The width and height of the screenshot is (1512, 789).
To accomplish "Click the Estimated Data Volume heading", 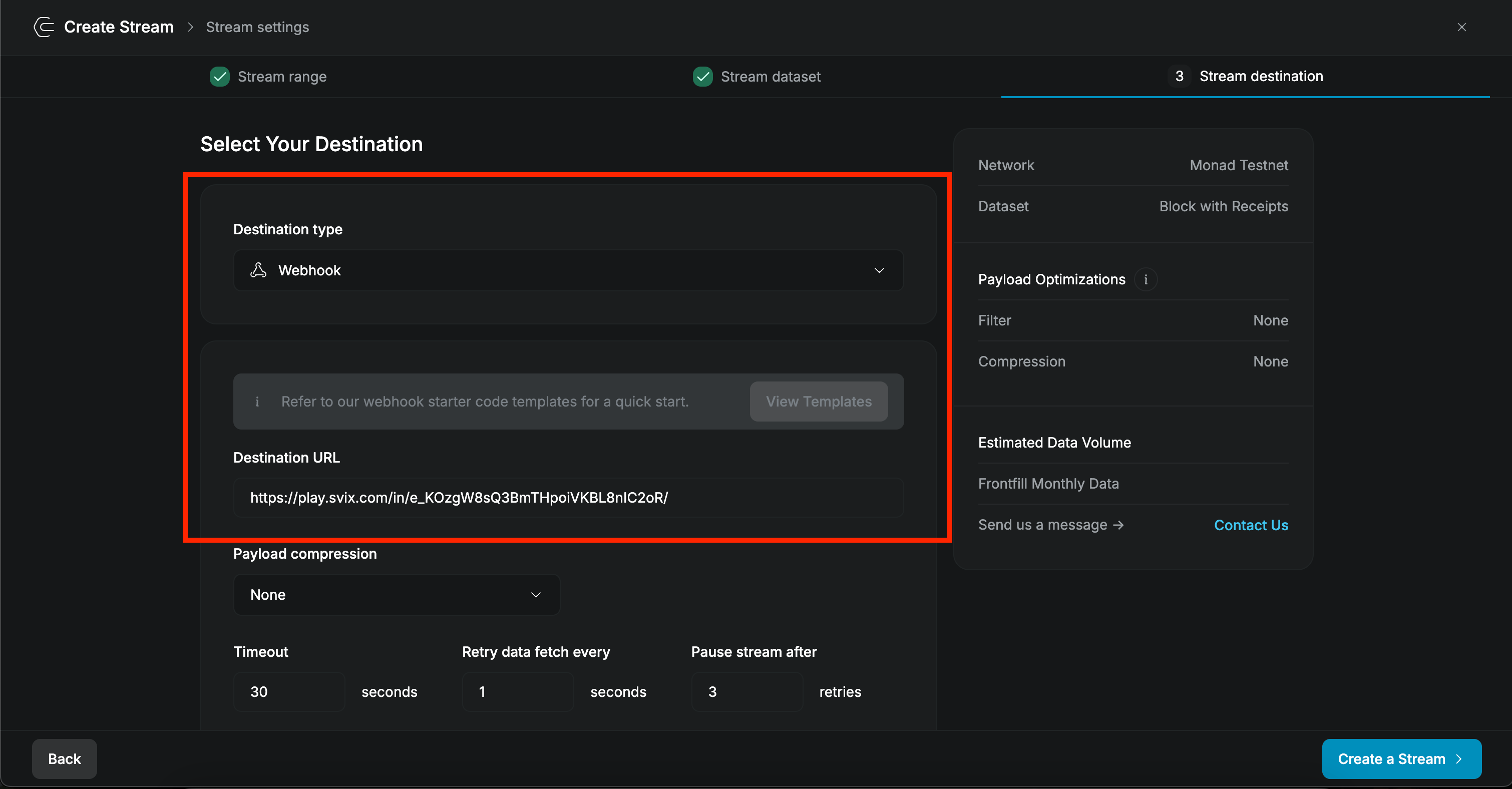I will point(1054,443).
